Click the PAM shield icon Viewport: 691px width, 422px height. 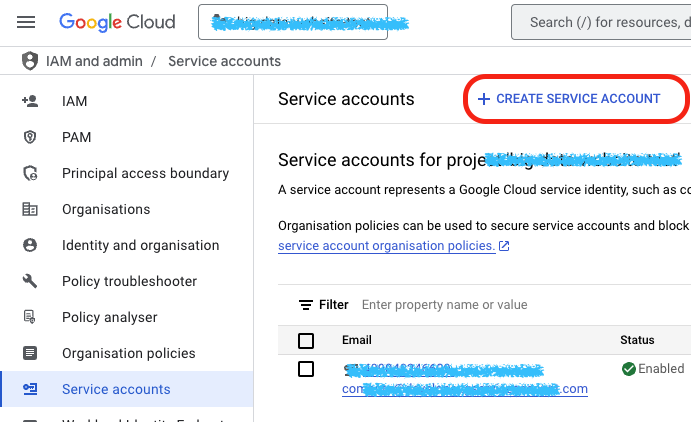(30, 137)
